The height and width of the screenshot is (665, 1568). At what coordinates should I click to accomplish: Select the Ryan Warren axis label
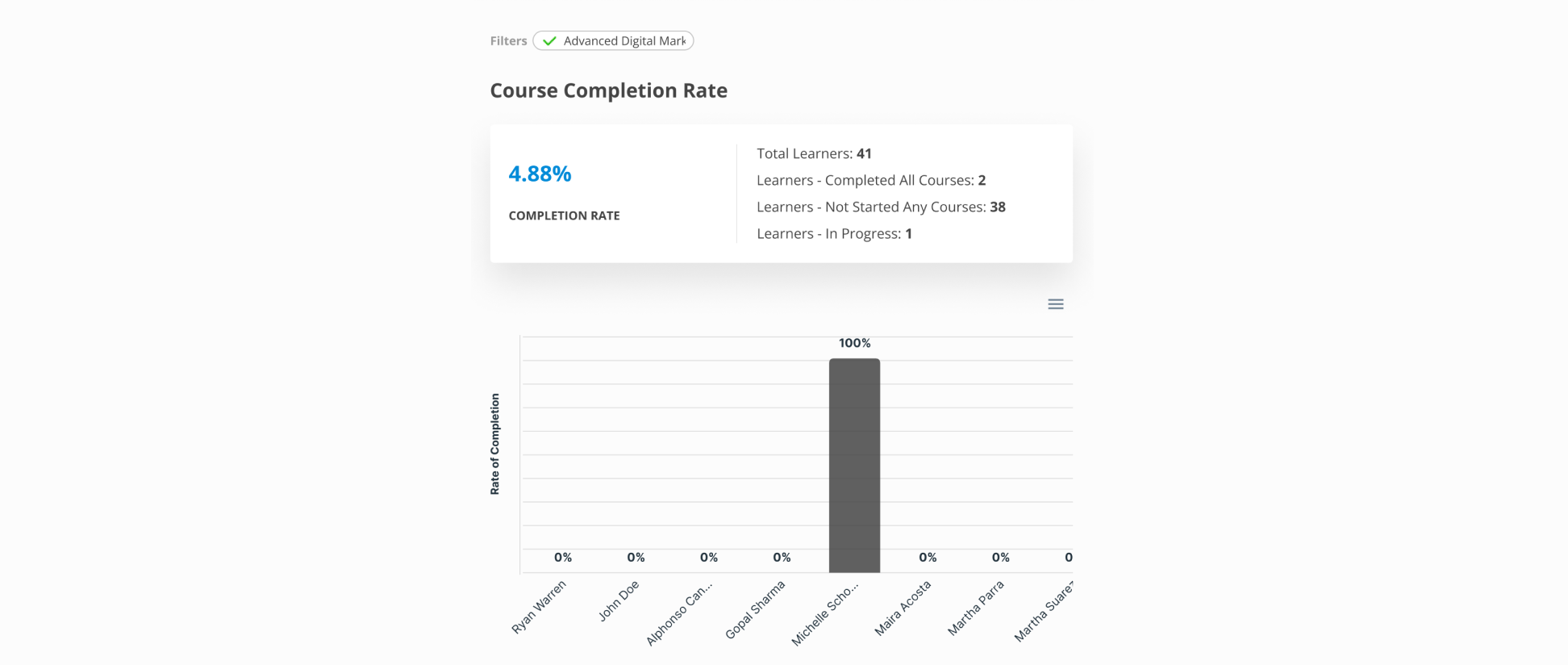click(x=540, y=606)
